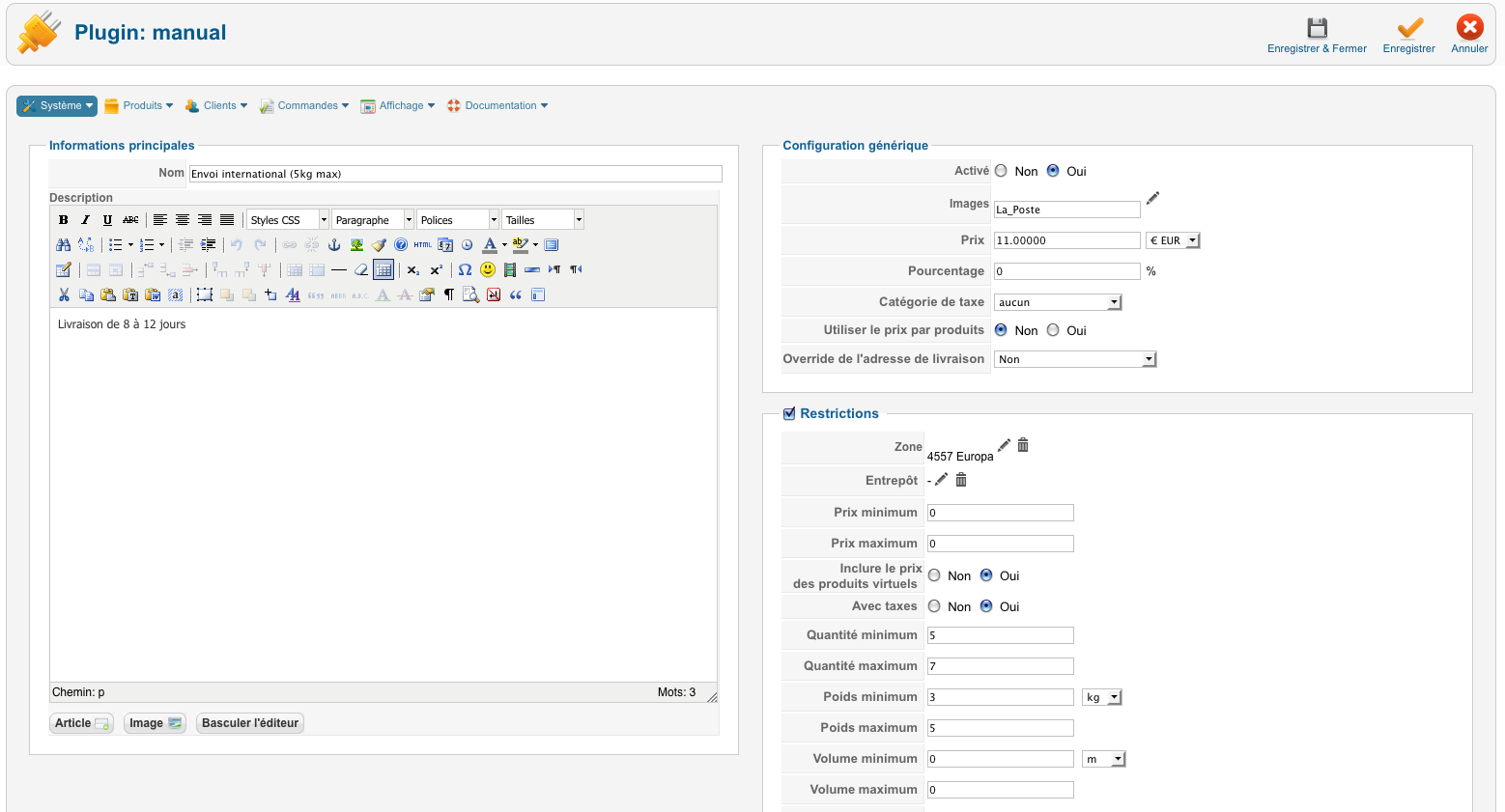Click Enregistrer & Fermer to save and close
Image resolution: width=1505 pixels, height=812 pixels.
coord(1317,35)
